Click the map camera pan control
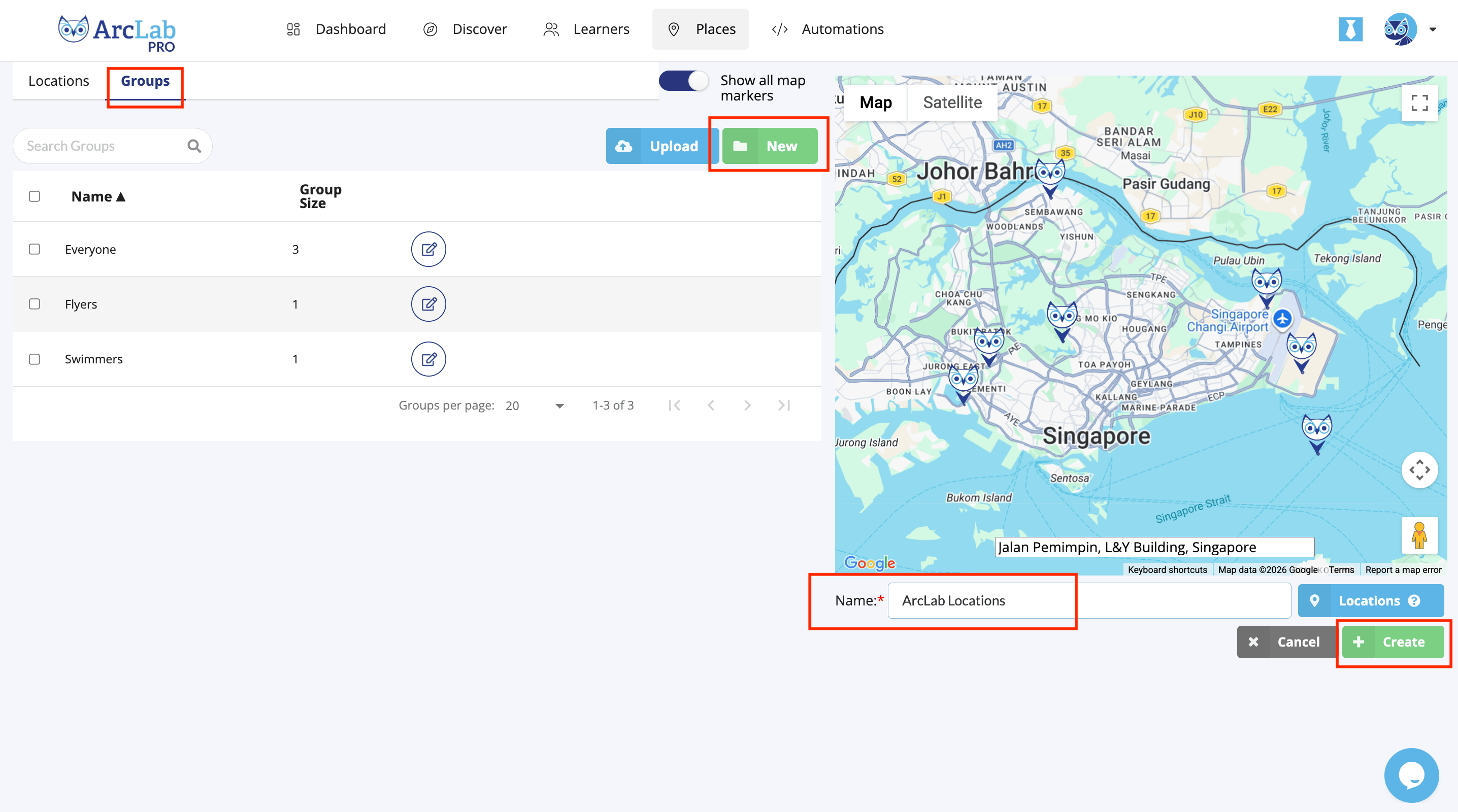 (1419, 469)
